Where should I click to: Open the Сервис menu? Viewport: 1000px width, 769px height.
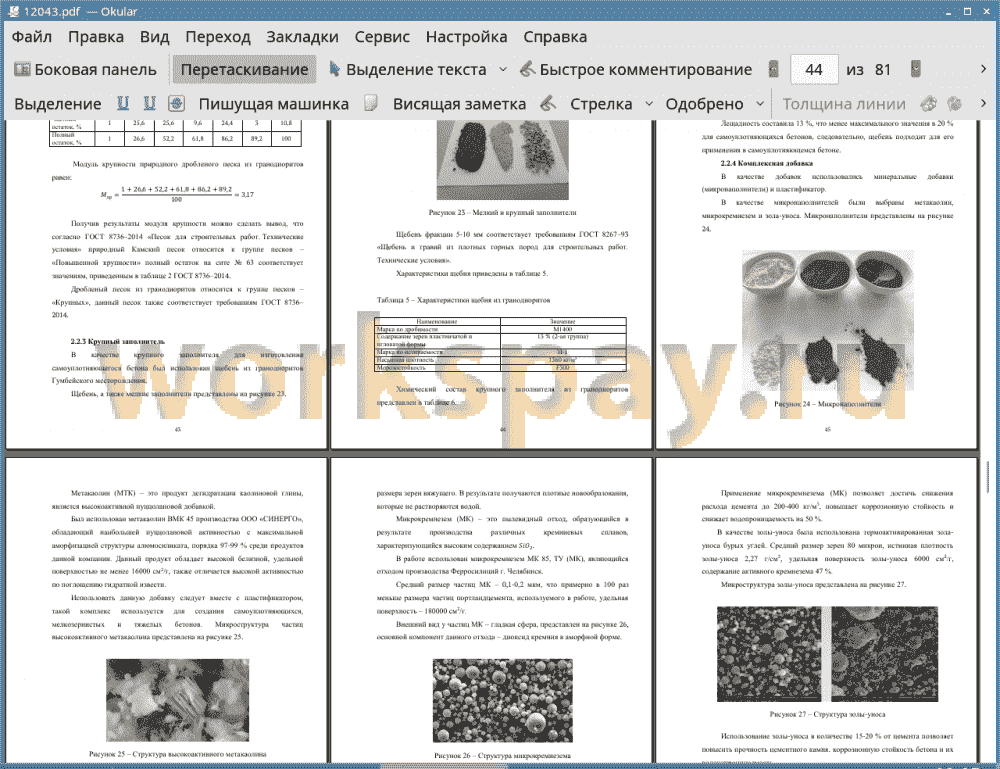coord(382,37)
